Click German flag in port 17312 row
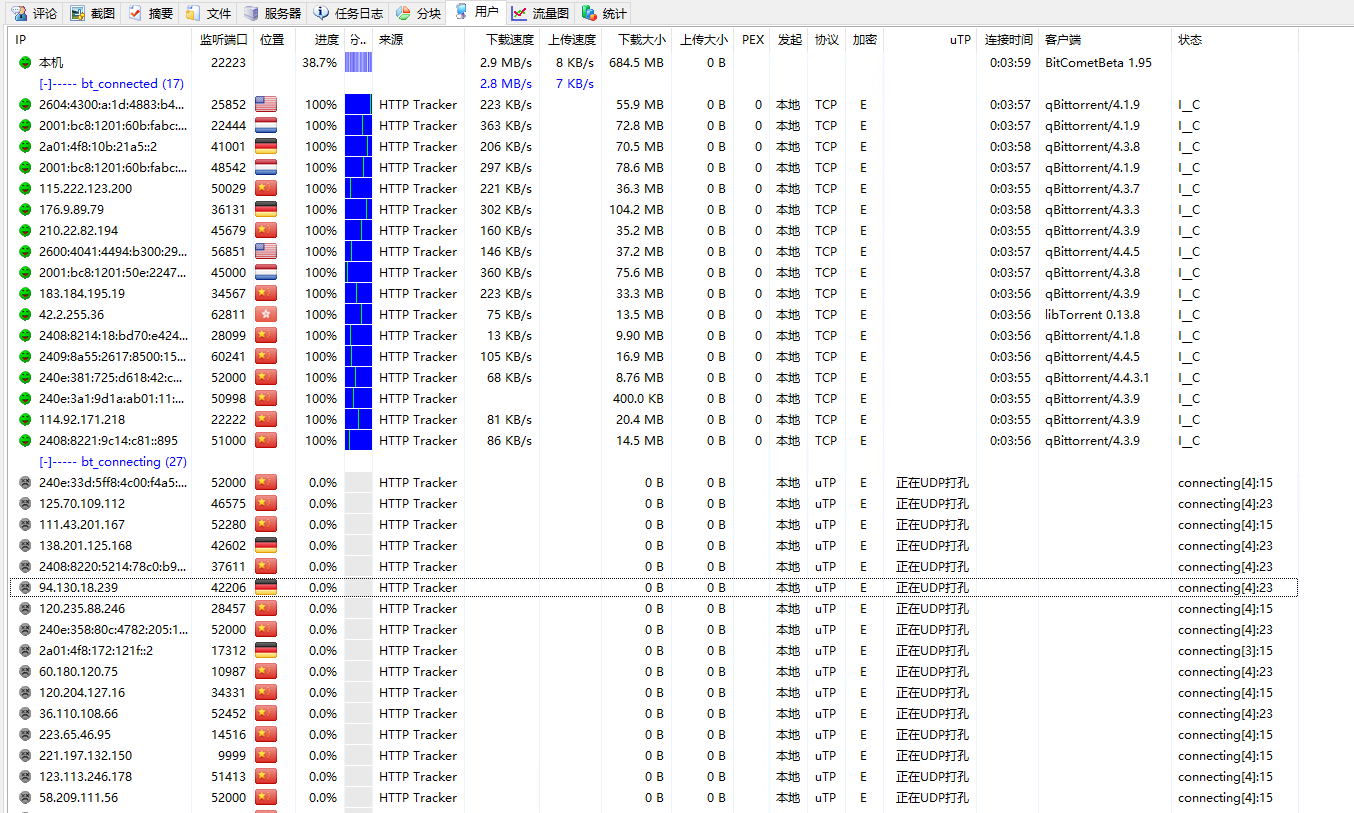 pos(266,650)
